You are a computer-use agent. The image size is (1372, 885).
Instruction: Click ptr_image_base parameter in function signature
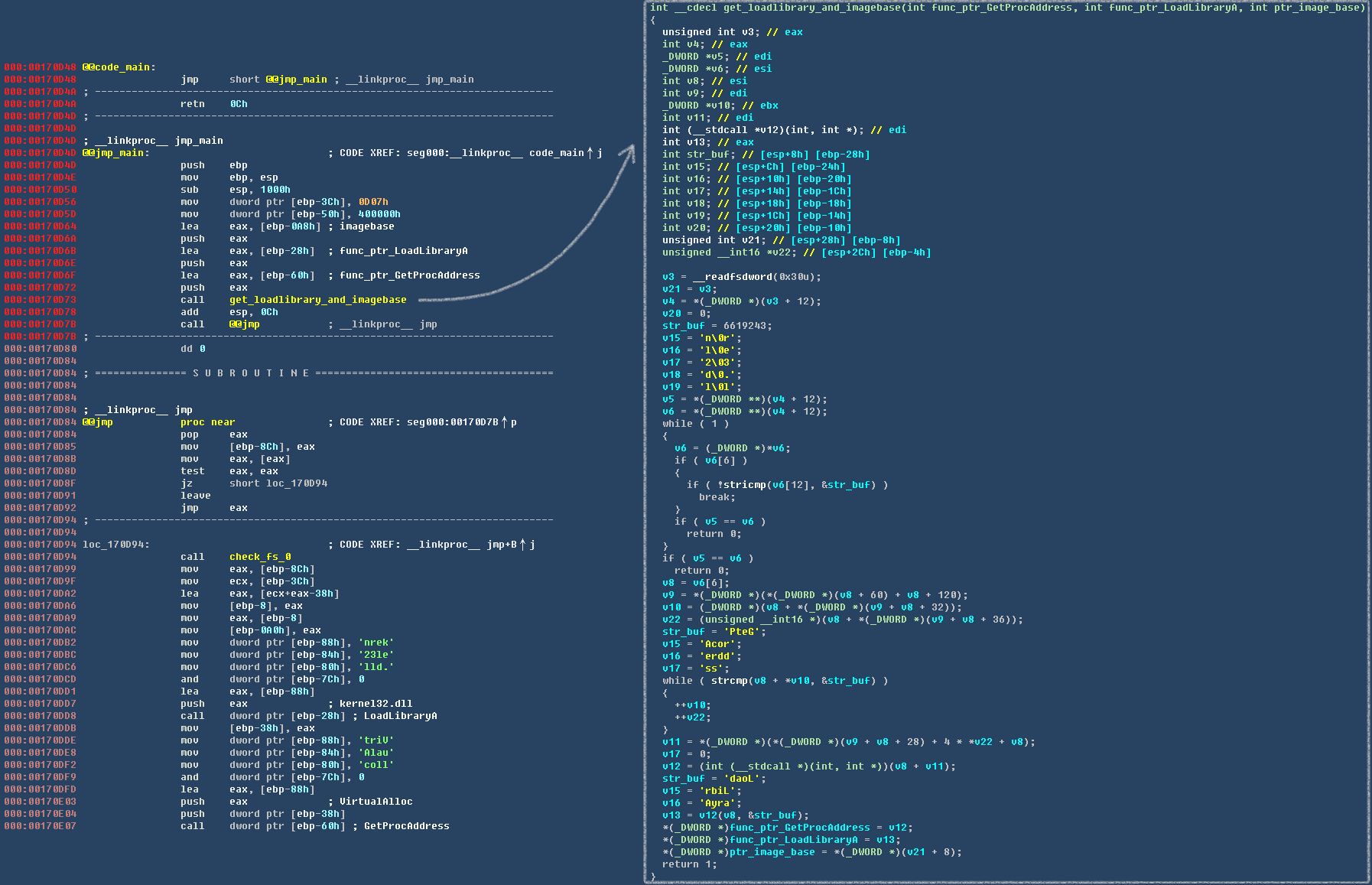tap(1318, 8)
